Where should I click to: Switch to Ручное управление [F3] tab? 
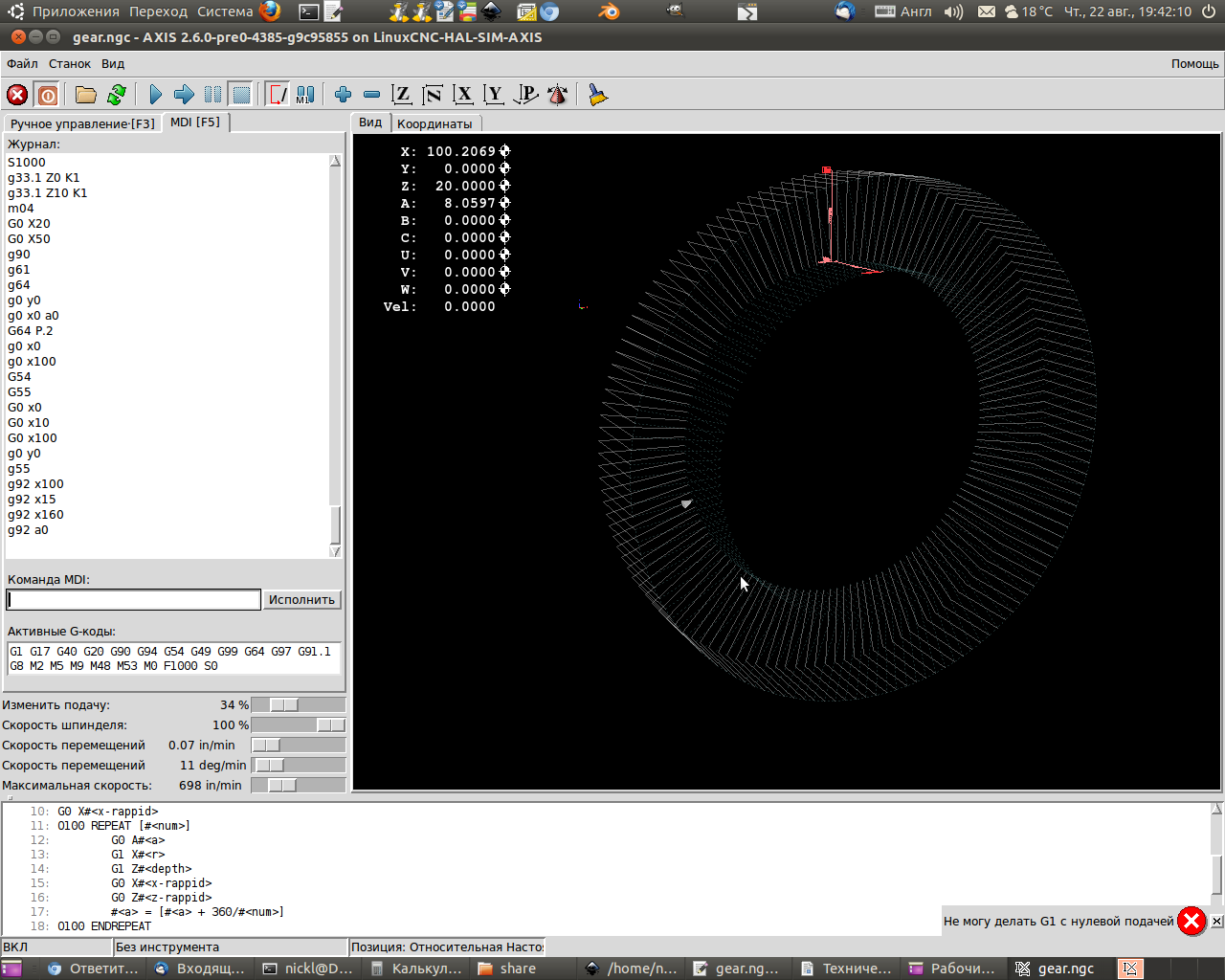82,123
